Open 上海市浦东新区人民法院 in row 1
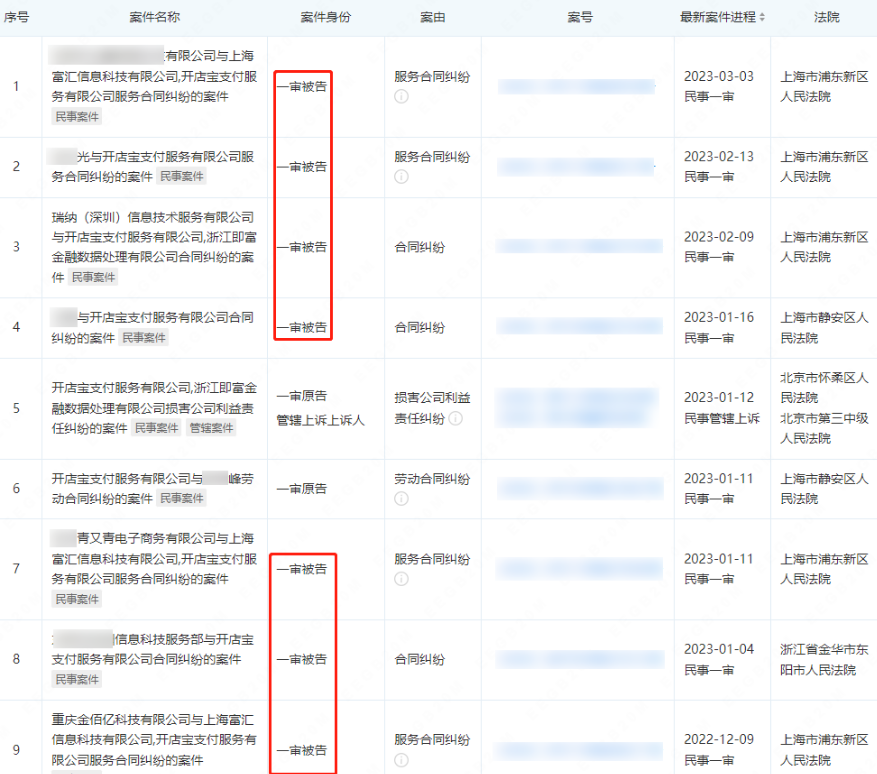The image size is (877, 774). click(x=824, y=86)
